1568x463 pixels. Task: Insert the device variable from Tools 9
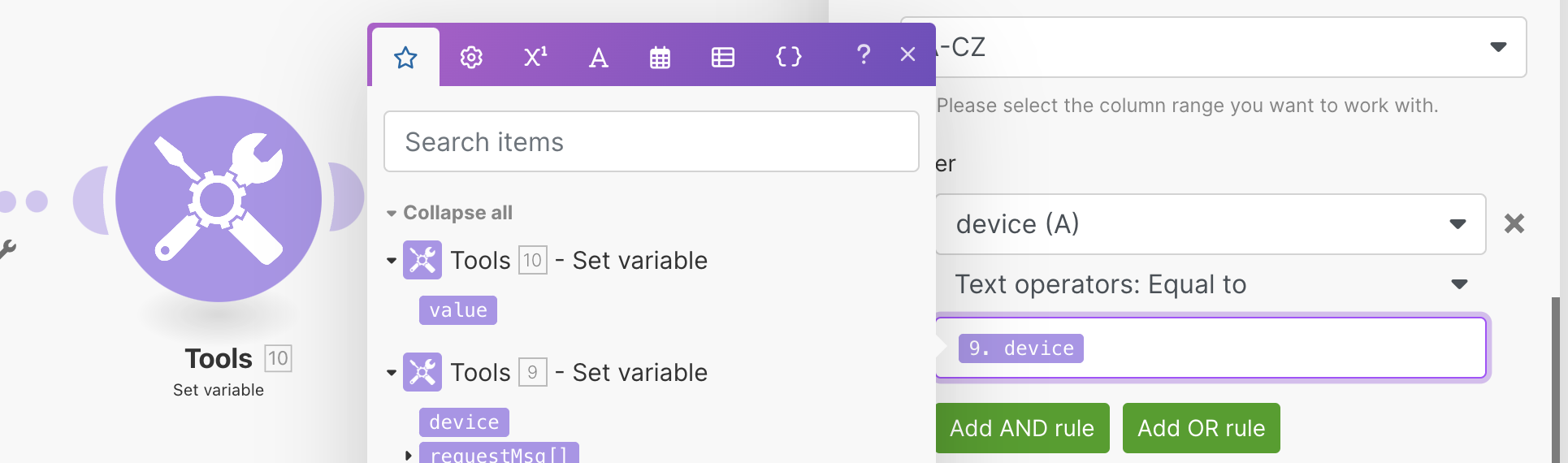pyautogui.click(x=464, y=422)
